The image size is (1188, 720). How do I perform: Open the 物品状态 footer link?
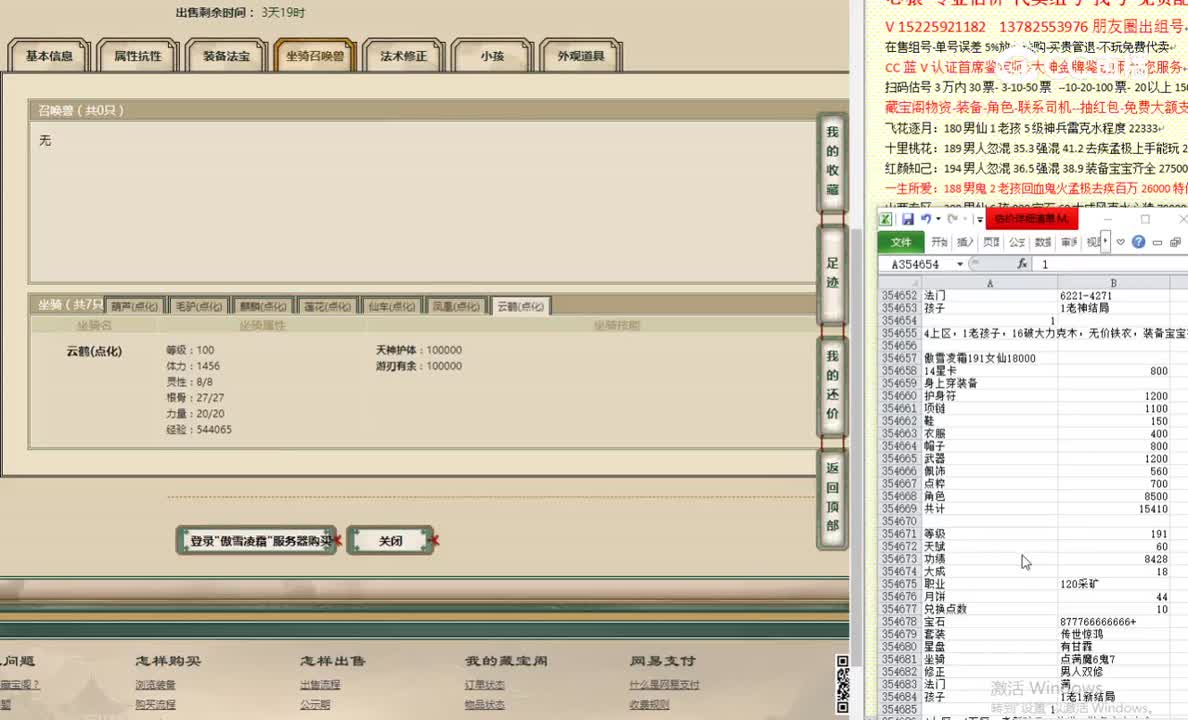[x=484, y=704]
